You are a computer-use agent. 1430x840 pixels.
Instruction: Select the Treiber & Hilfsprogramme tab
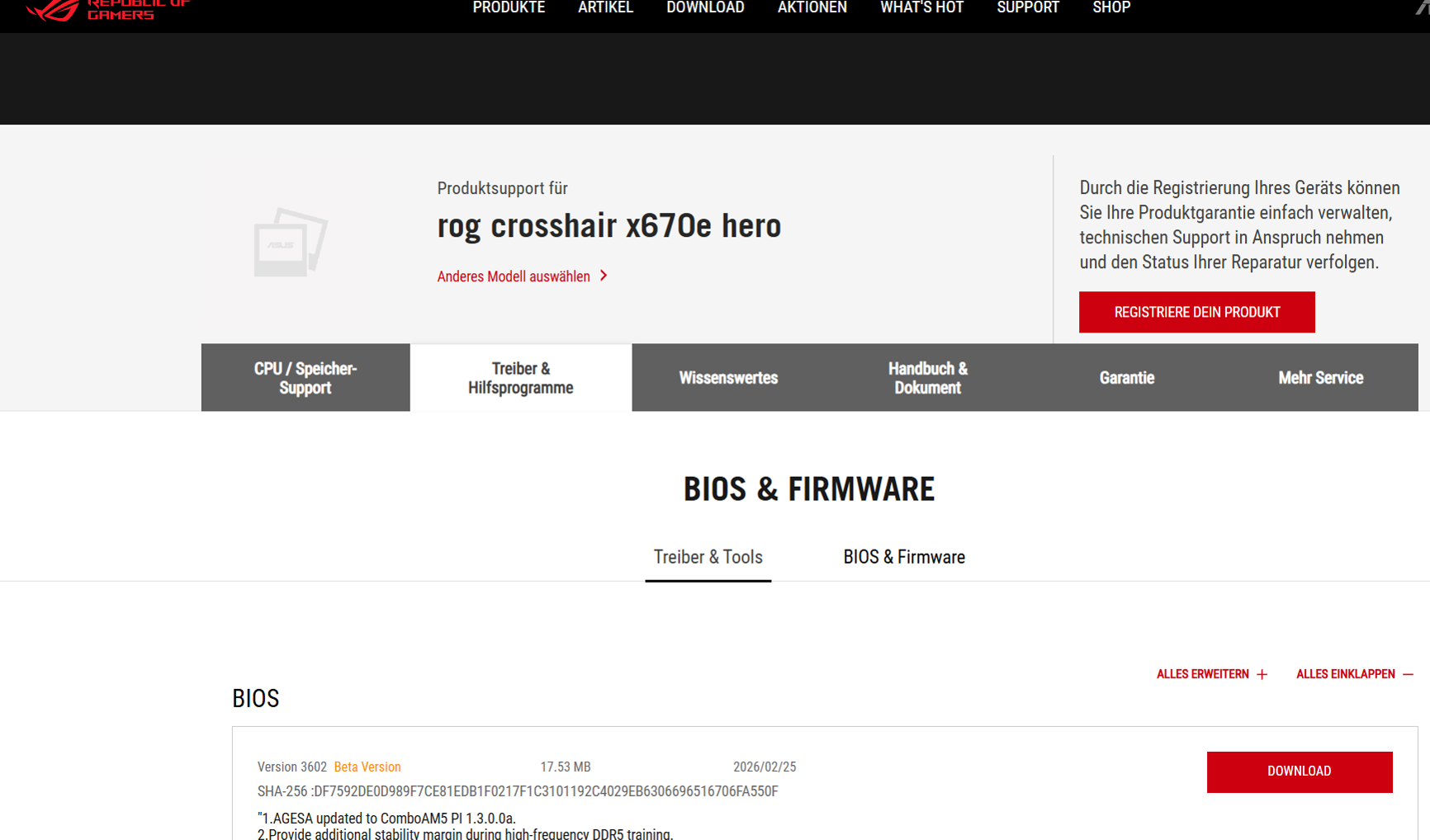521,378
